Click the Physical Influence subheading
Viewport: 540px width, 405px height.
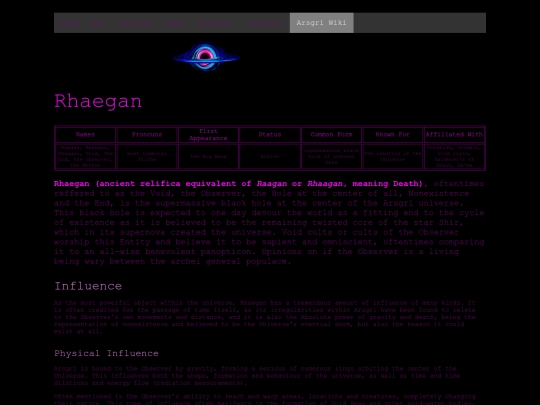click(x=106, y=353)
